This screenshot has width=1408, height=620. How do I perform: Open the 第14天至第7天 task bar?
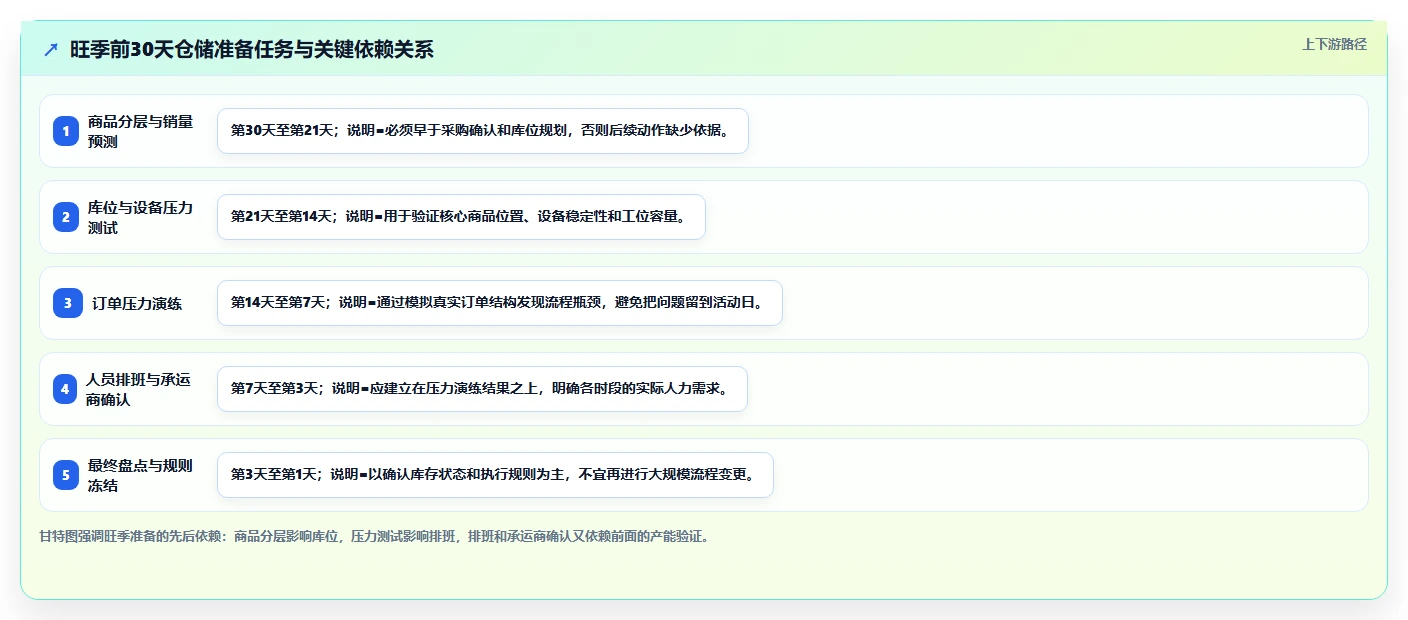click(499, 303)
